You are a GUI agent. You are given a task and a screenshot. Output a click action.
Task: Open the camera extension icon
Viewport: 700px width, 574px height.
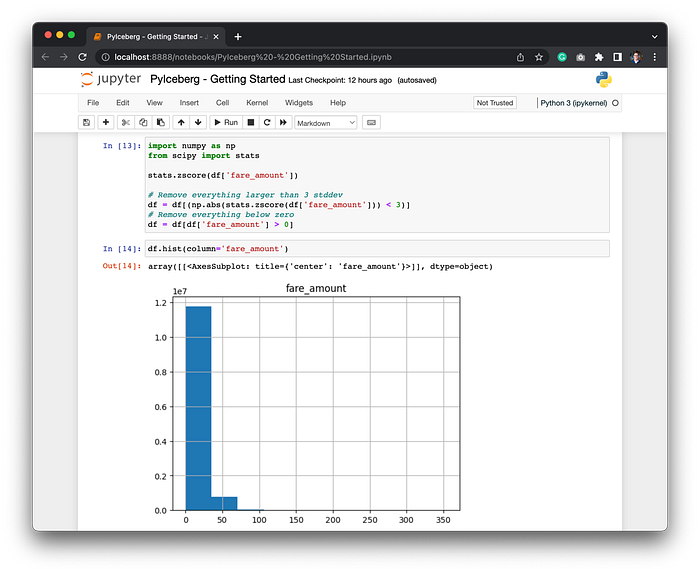tap(580, 57)
